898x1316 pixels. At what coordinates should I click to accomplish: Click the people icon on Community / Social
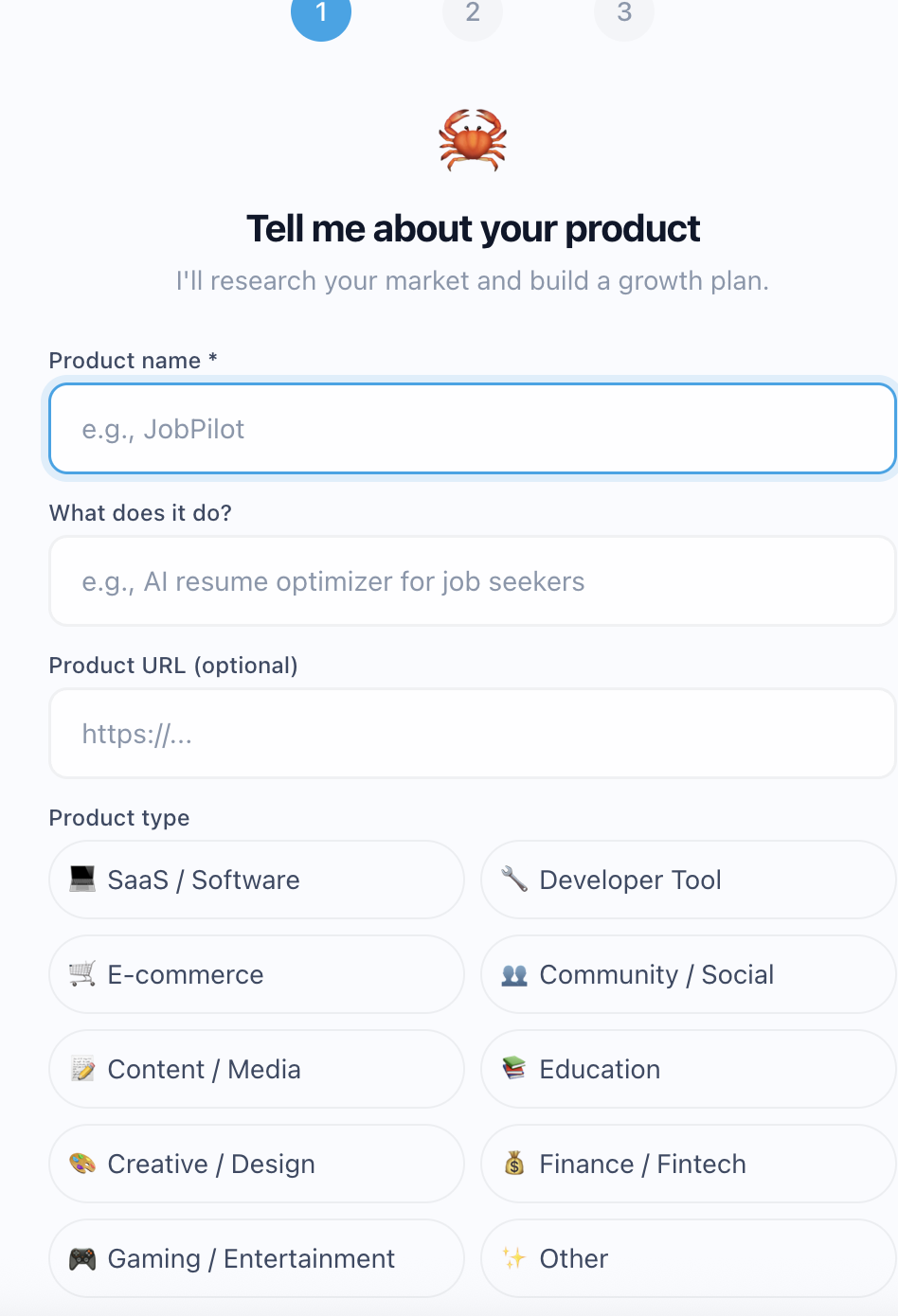coord(514,974)
